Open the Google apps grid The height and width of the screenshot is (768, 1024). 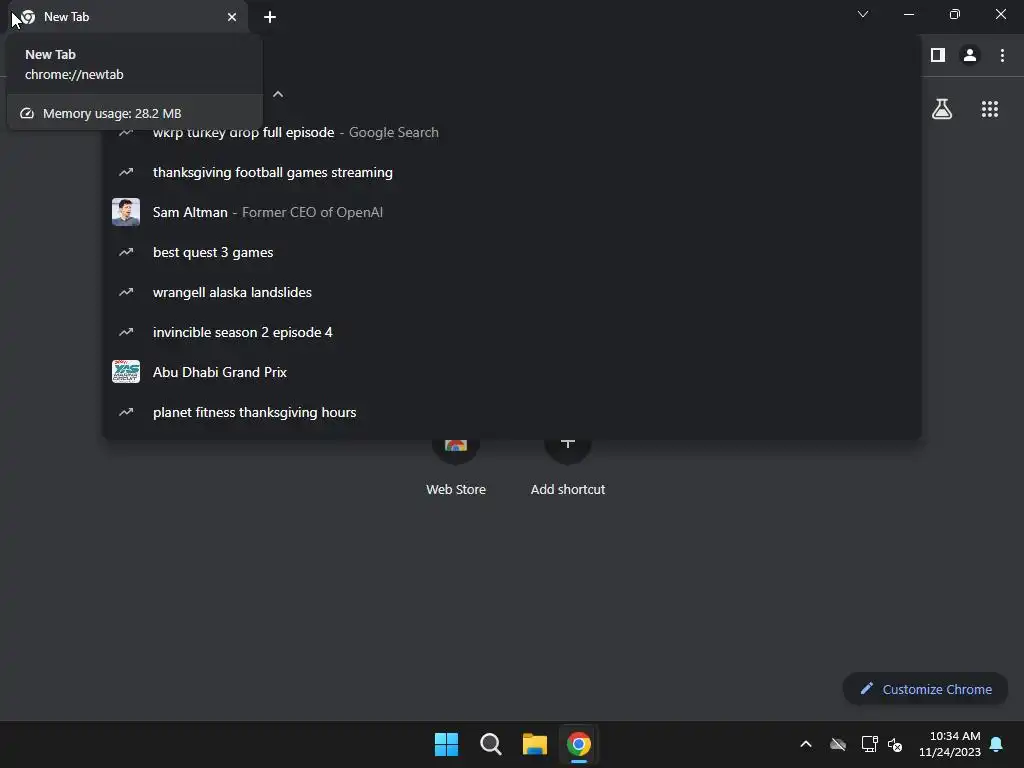[990, 109]
